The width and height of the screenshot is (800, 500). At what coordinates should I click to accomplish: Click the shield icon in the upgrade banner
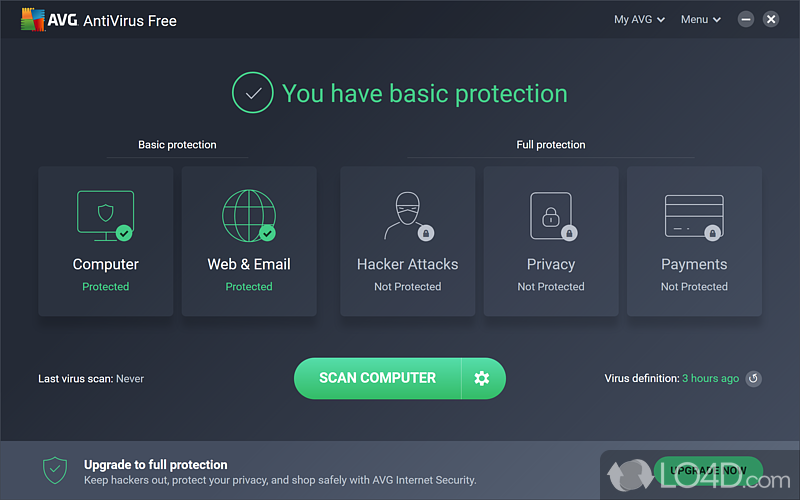pos(55,470)
